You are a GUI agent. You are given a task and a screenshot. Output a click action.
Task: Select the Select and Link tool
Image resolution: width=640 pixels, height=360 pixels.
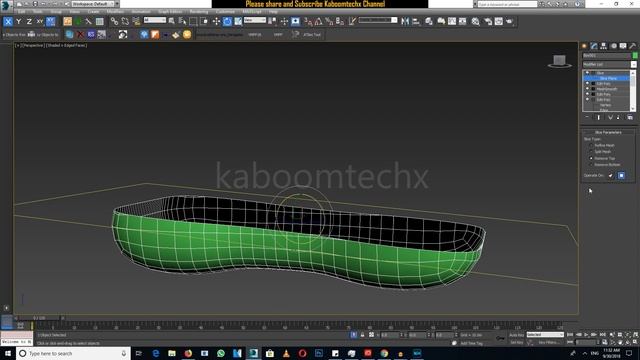(x=114, y=21)
